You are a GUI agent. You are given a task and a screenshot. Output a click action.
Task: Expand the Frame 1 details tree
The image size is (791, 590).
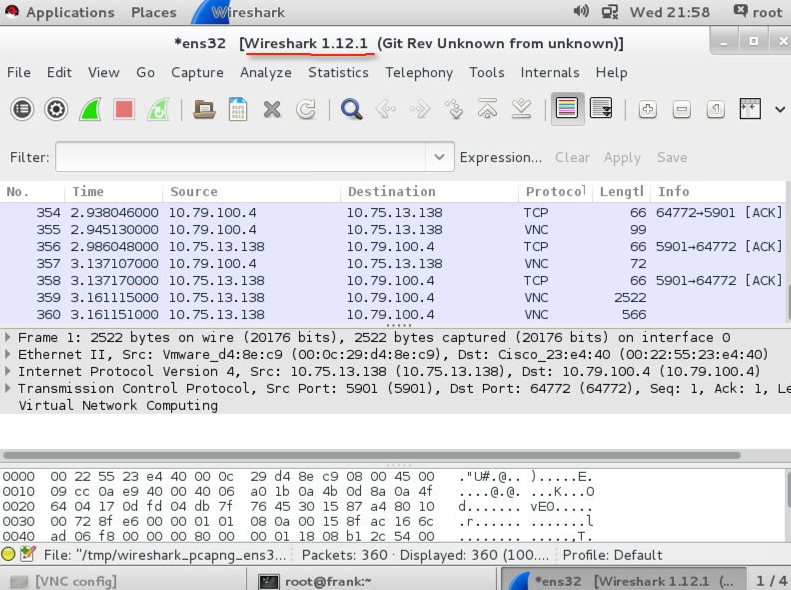[x=8, y=337]
